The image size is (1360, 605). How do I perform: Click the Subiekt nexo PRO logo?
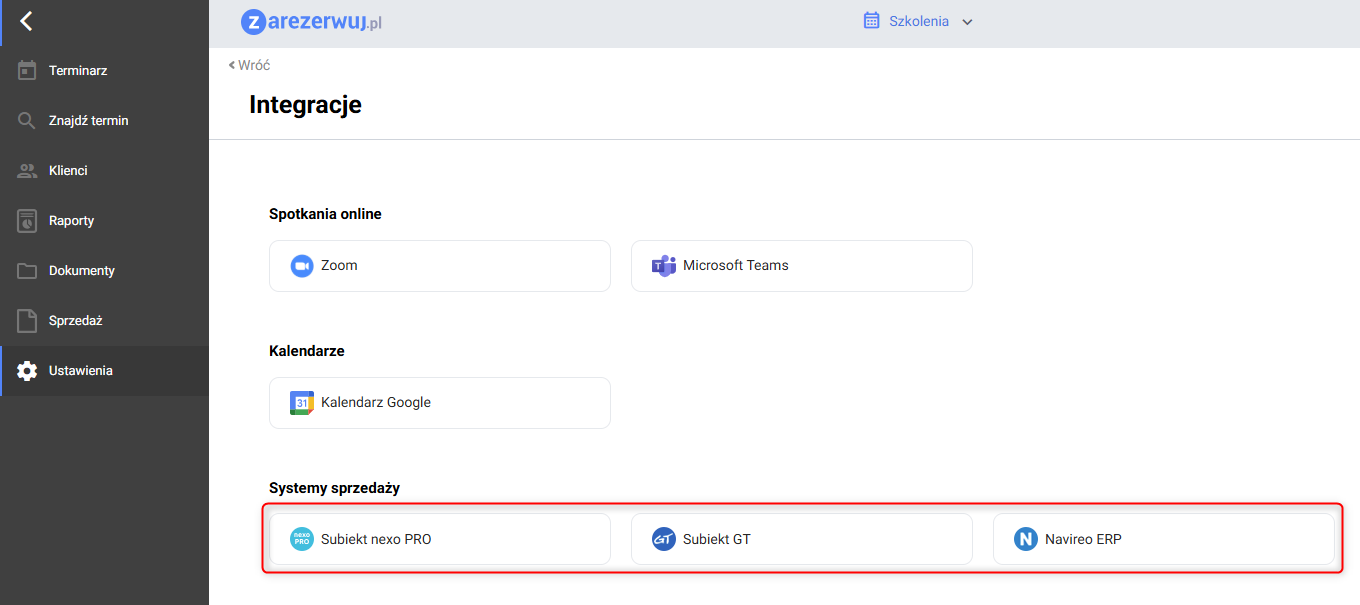[x=302, y=539]
